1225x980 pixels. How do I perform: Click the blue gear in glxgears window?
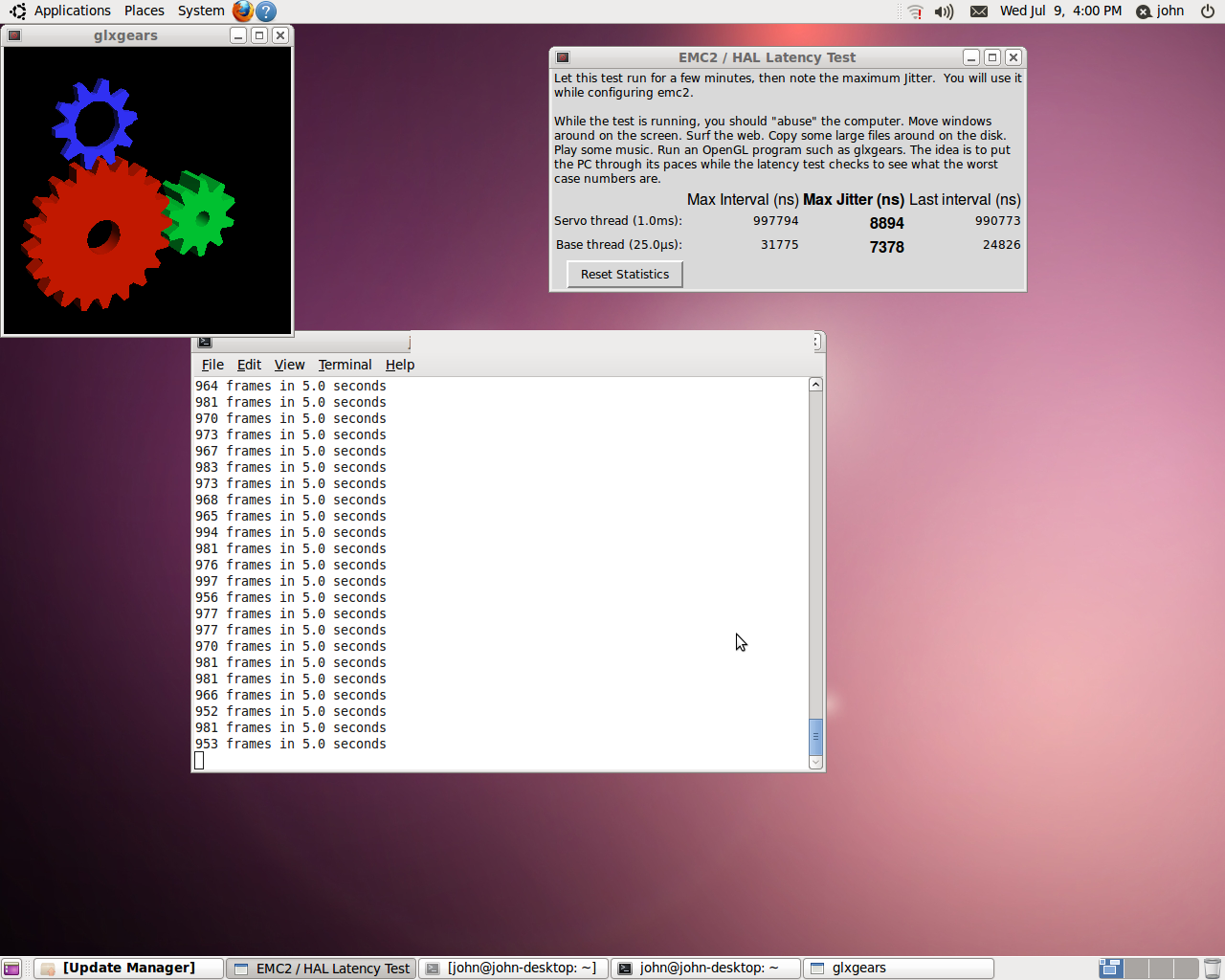coord(94,124)
